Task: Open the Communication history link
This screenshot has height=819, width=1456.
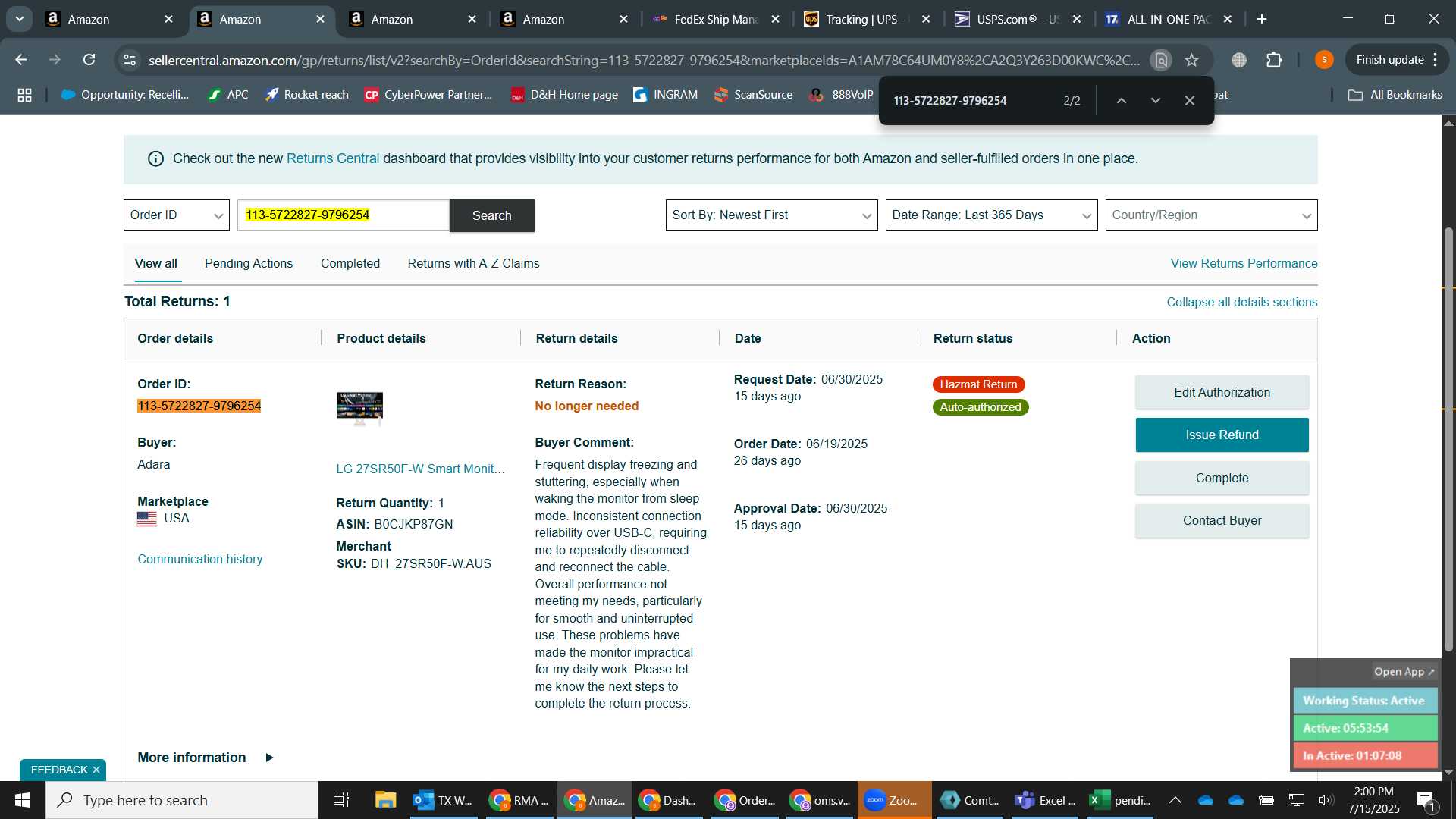Action: click(x=200, y=559)
